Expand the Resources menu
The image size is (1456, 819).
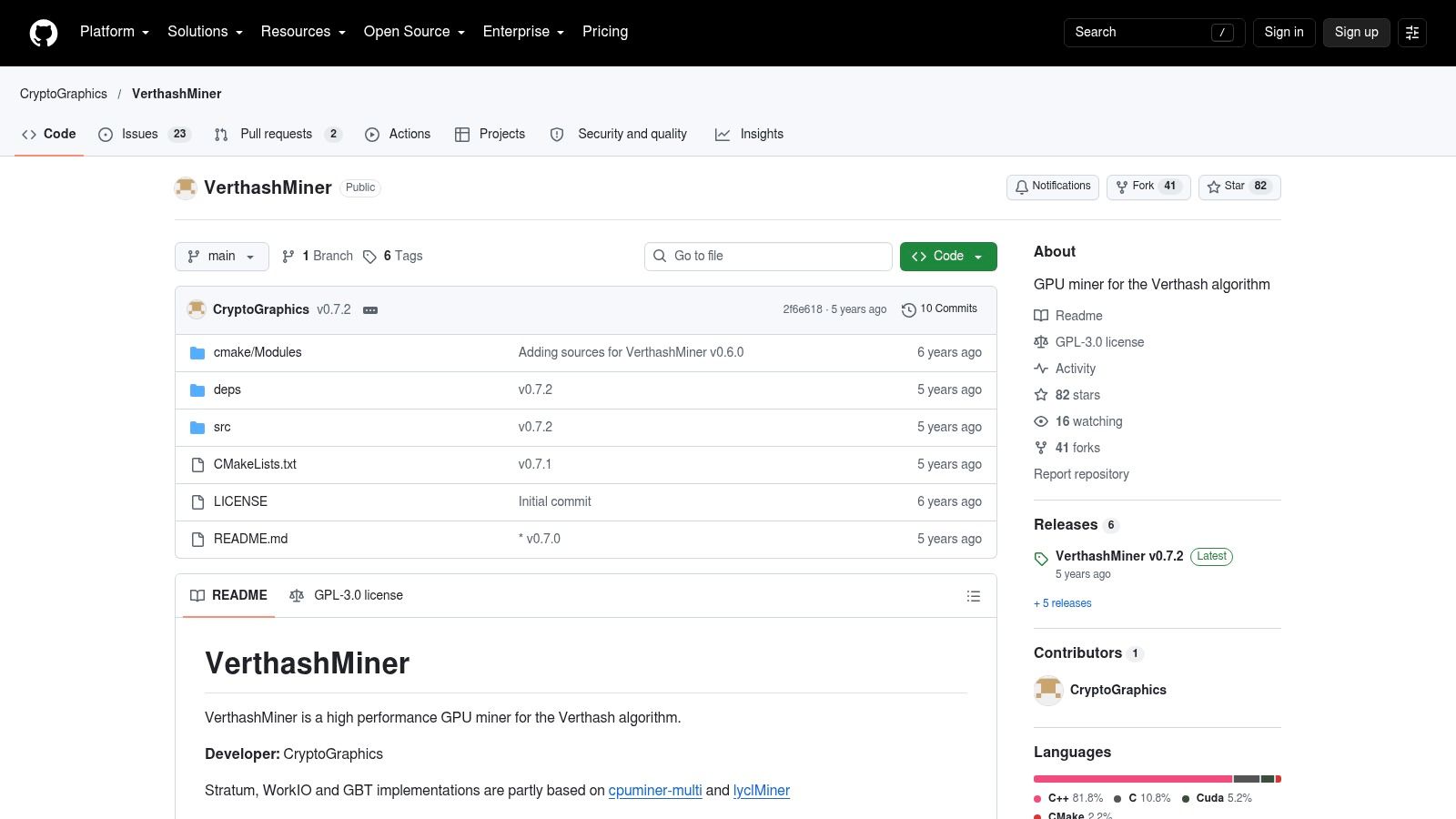pos(303,32)
